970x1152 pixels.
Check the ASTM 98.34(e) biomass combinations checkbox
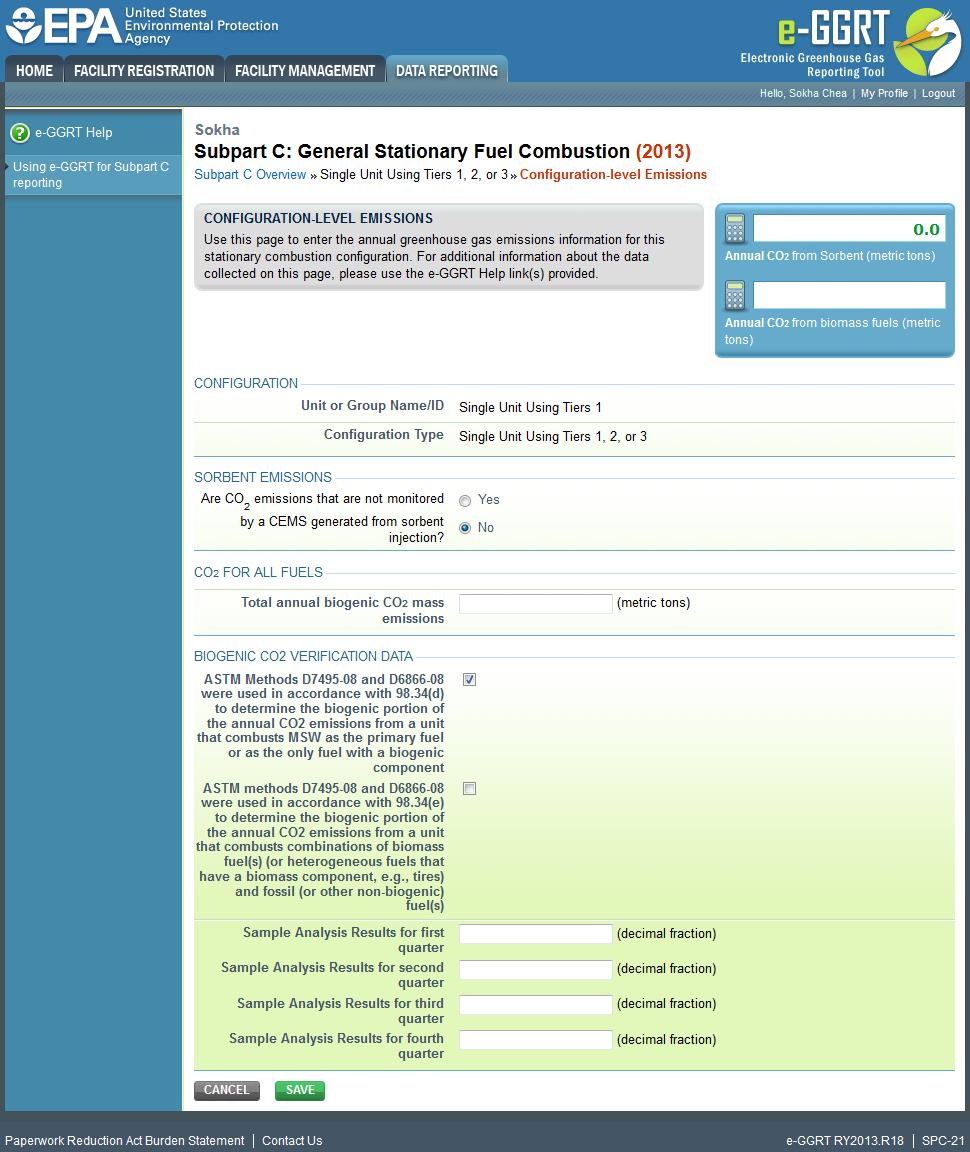[x=470, y=788]
